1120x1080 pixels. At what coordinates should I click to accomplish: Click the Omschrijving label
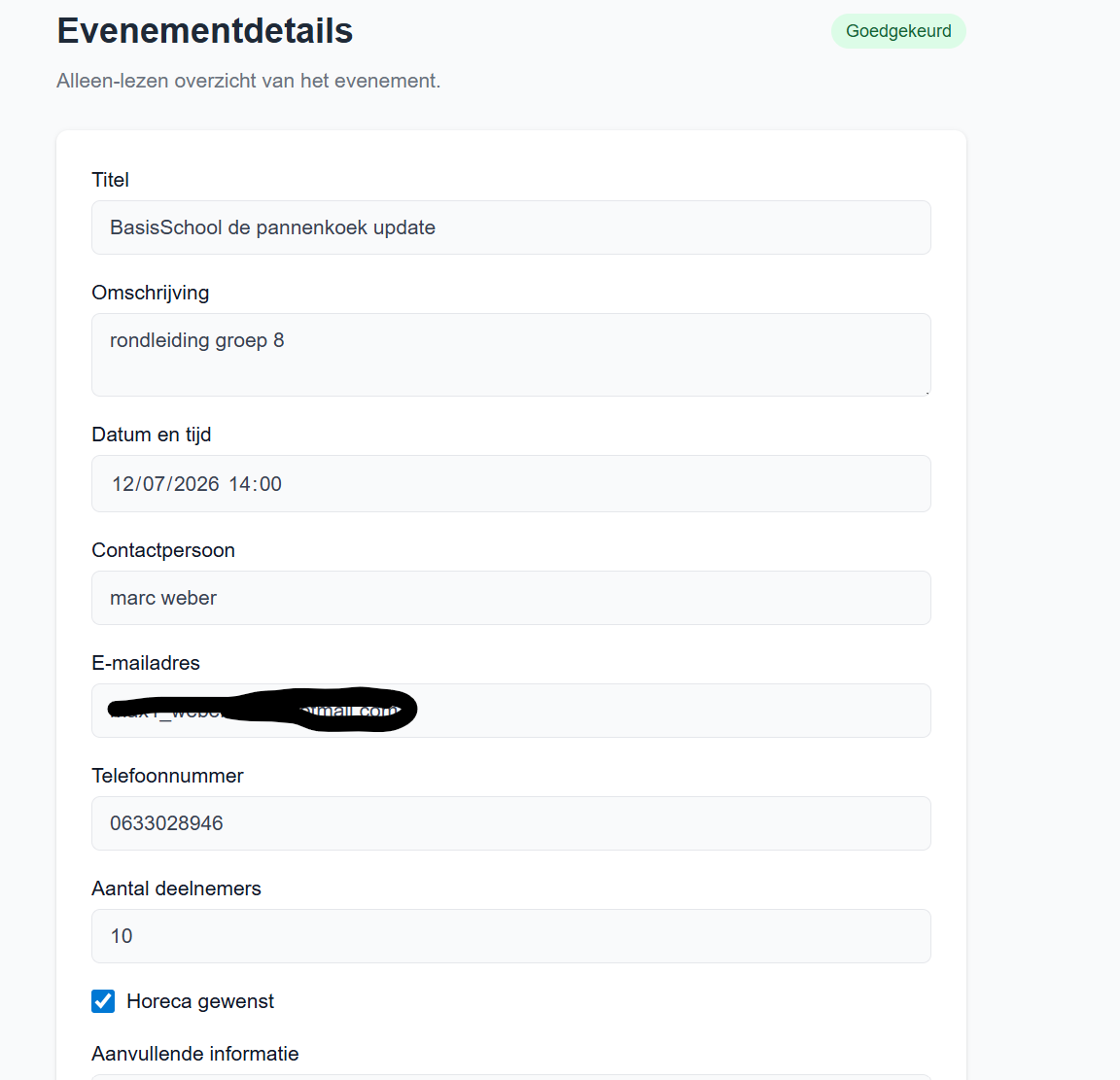click(x=150, y=293)
